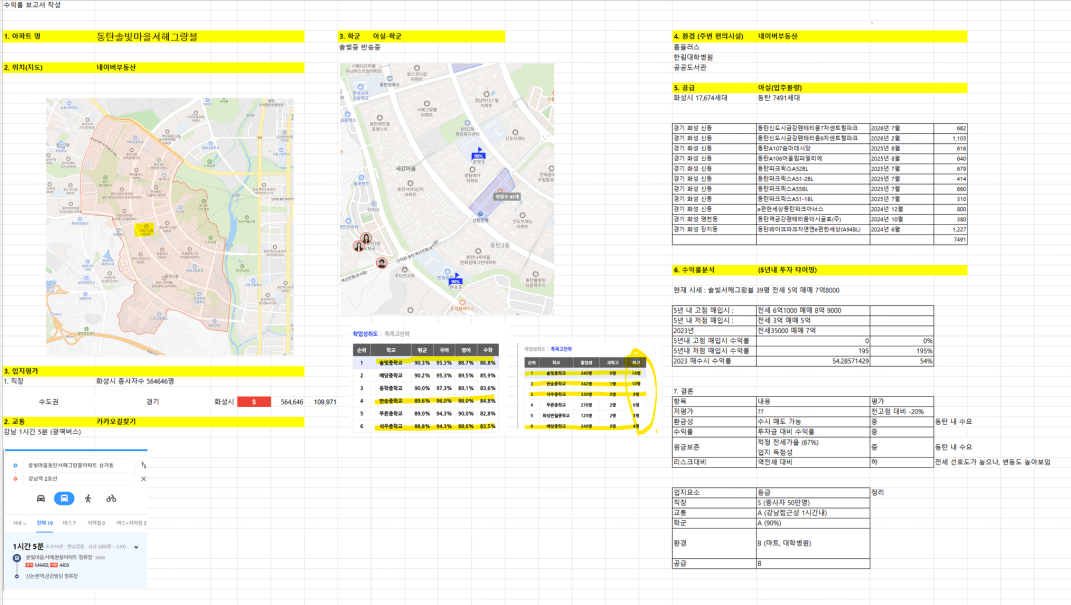The image size is (1071, 605).
Task: Select the bicycle route icon
Action: tap(111, 498)
